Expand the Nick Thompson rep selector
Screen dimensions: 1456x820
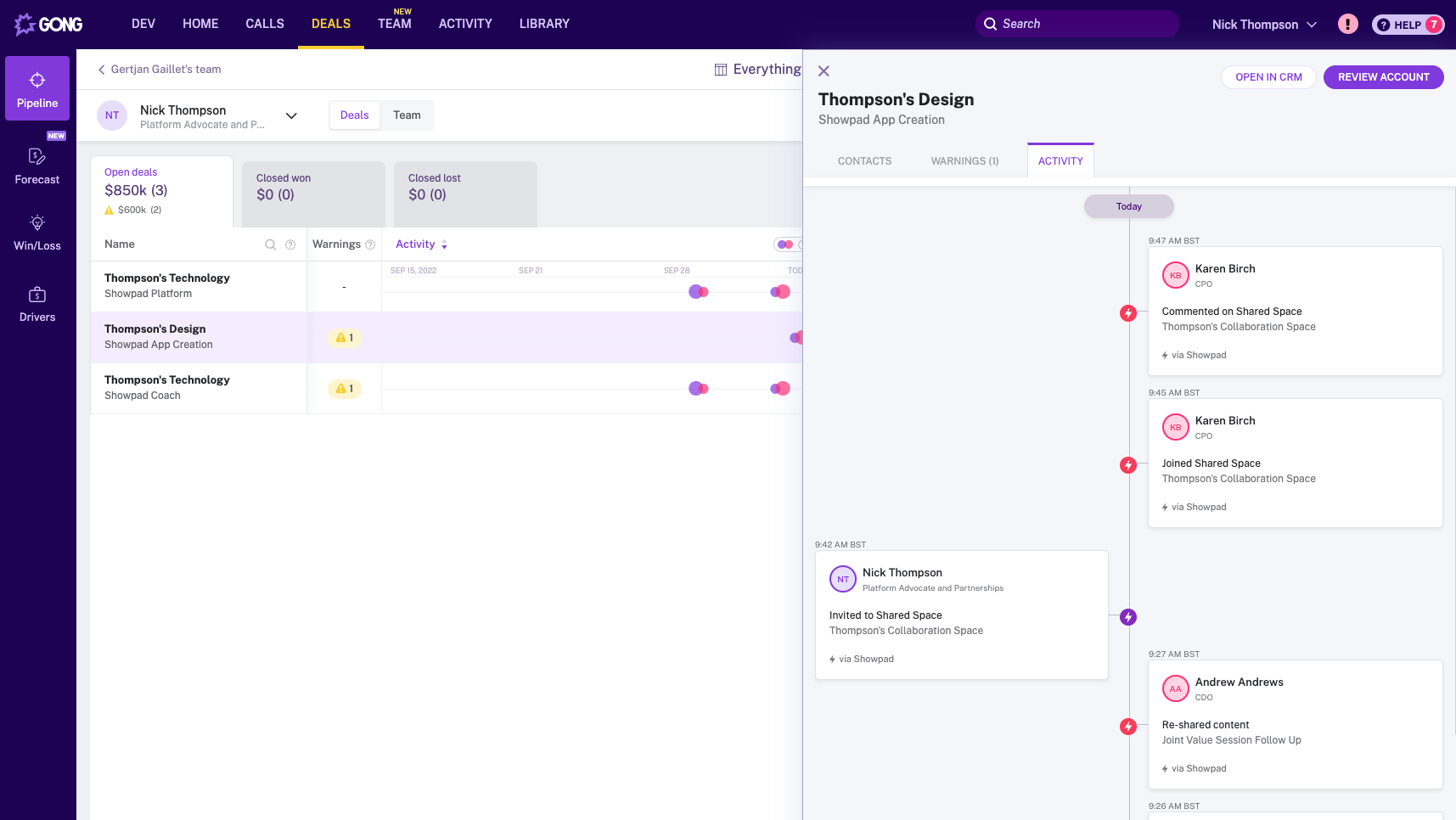(x=291, y=115)
